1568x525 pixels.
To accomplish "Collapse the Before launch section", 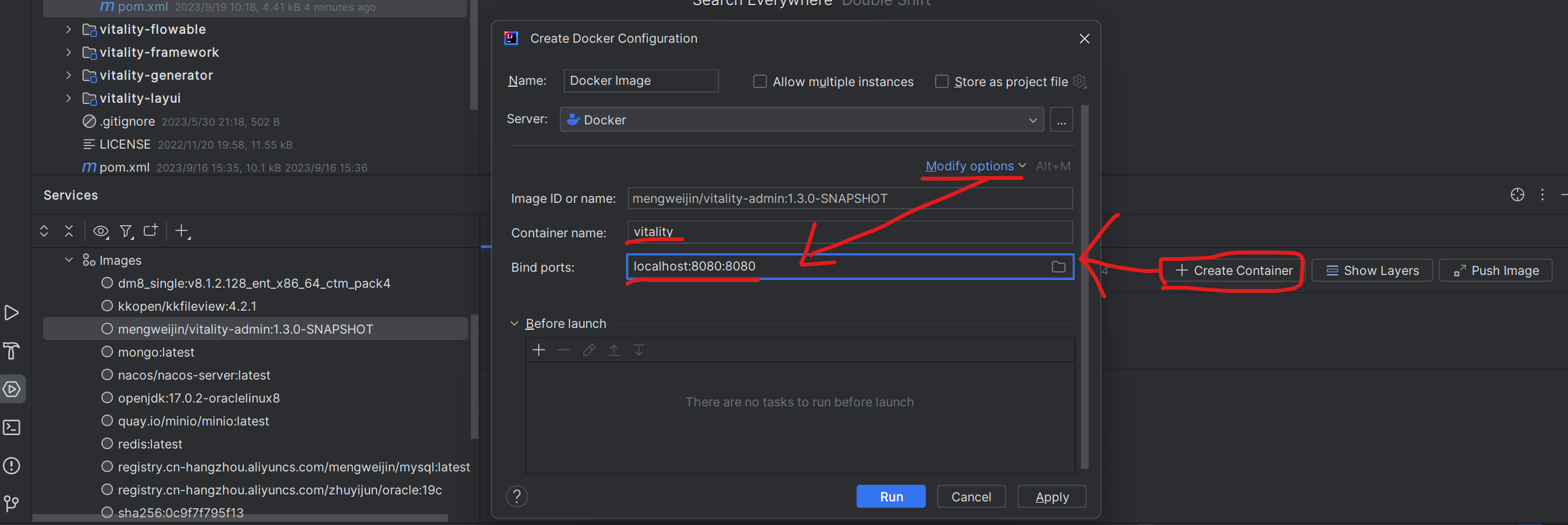I will tap(514, 323).
